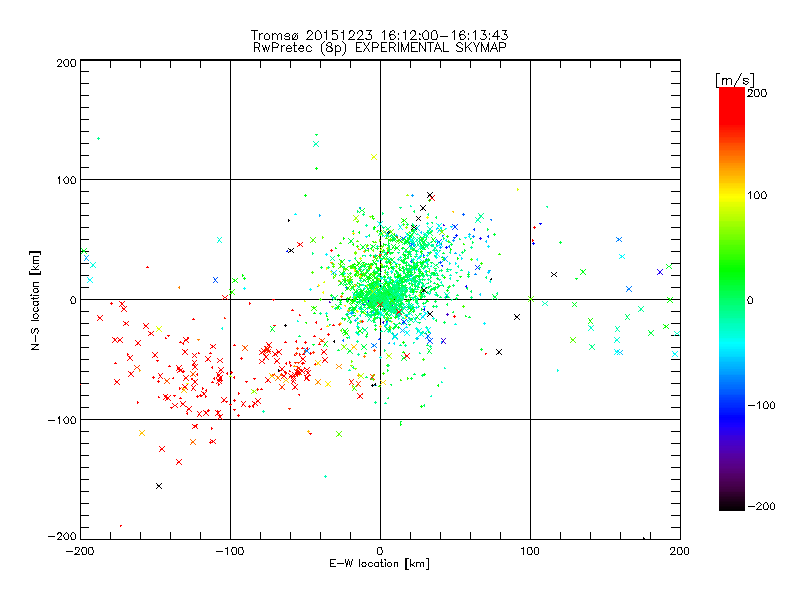Screen dimensions: 800x600
Task: Click the y-axis '-100' tick label
Action: (62, 420)
